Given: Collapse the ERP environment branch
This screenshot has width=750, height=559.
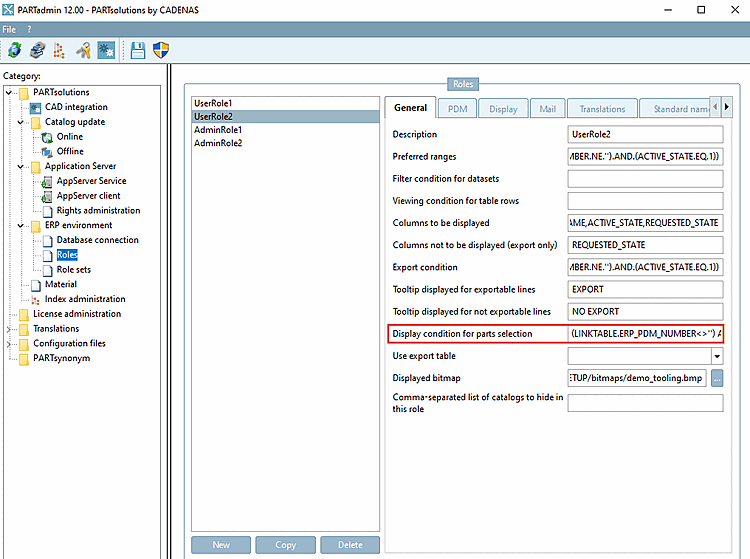Looking at the screenshot, I should (21, 225).
